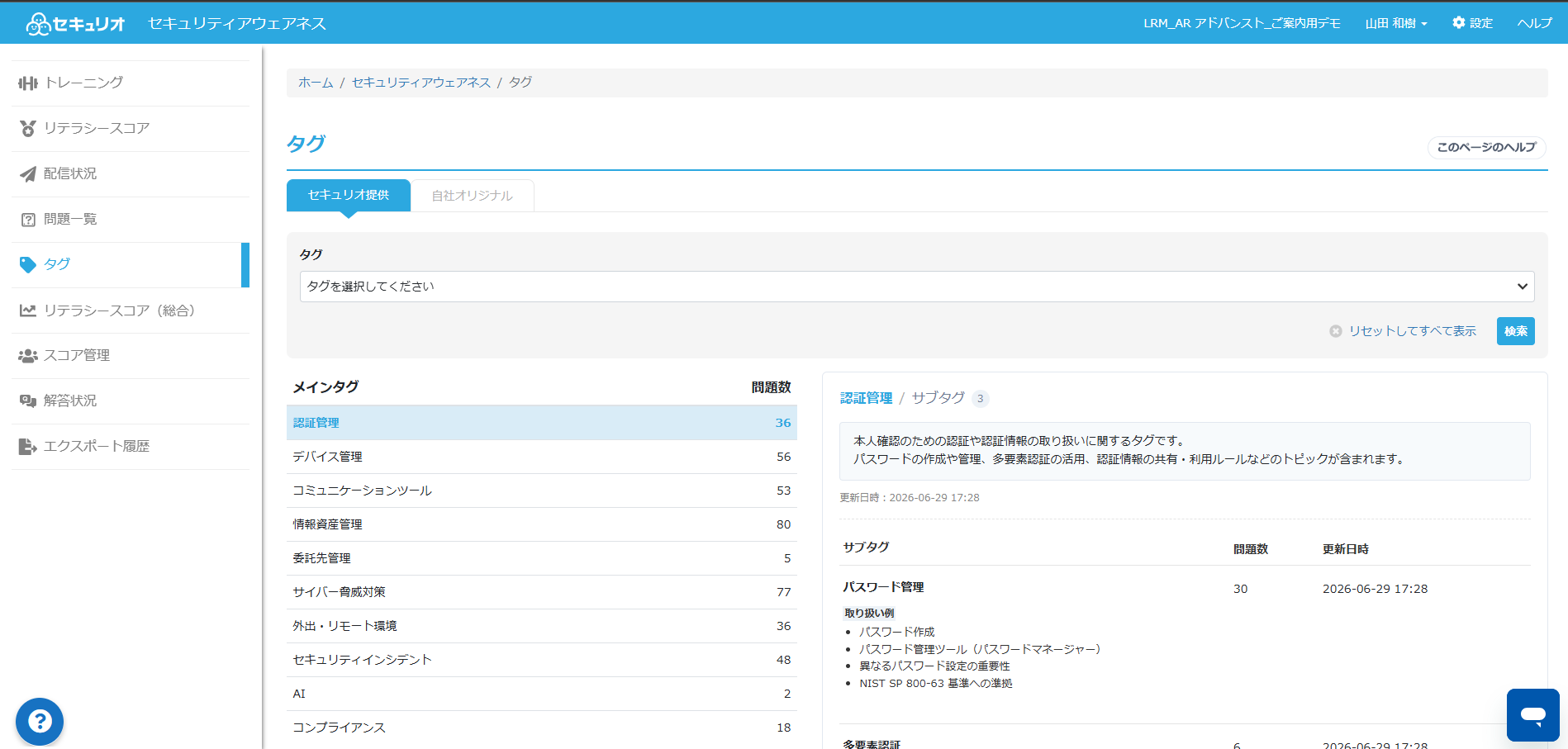1568x749 pixels.
Task: Click the サブタグ count badge 3
Action: 981,399
